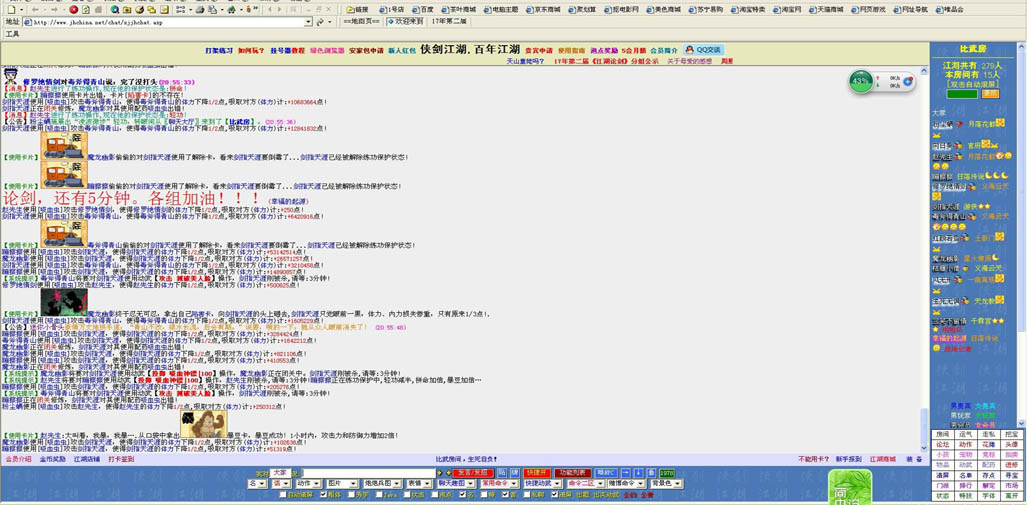Toggle the 状态 checkbox
The width and height of the screenshot is (1027, 505).
click(407, 495)
